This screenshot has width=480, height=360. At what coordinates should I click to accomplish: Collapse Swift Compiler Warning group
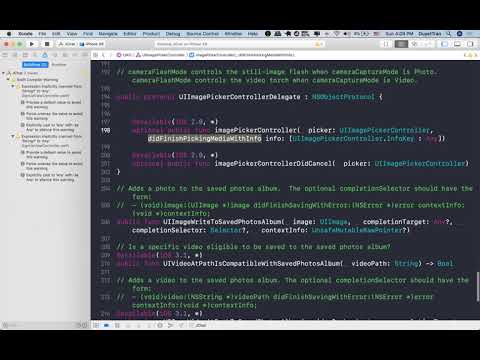pyautogui.click(x=8, y=80)
